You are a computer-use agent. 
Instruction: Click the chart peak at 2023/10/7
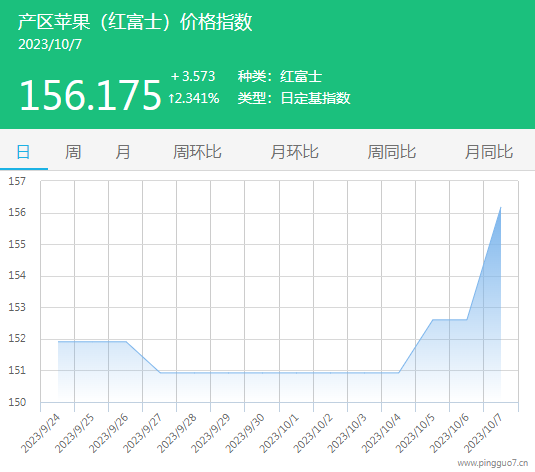tap(501, 207)
